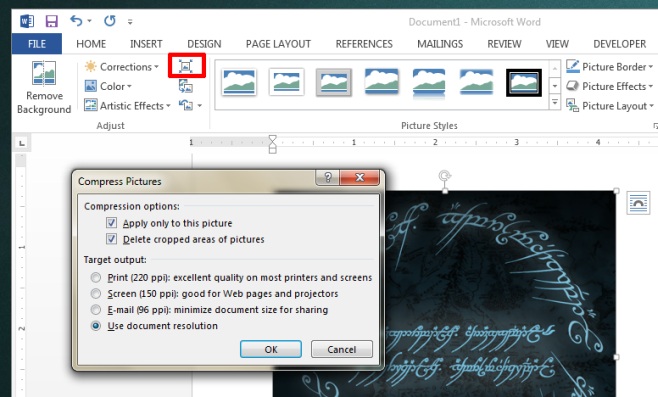The height and width of the screenshot is (397, 658).
Task: Close the Compress Pictures dialog
Action: pos(360,177)
